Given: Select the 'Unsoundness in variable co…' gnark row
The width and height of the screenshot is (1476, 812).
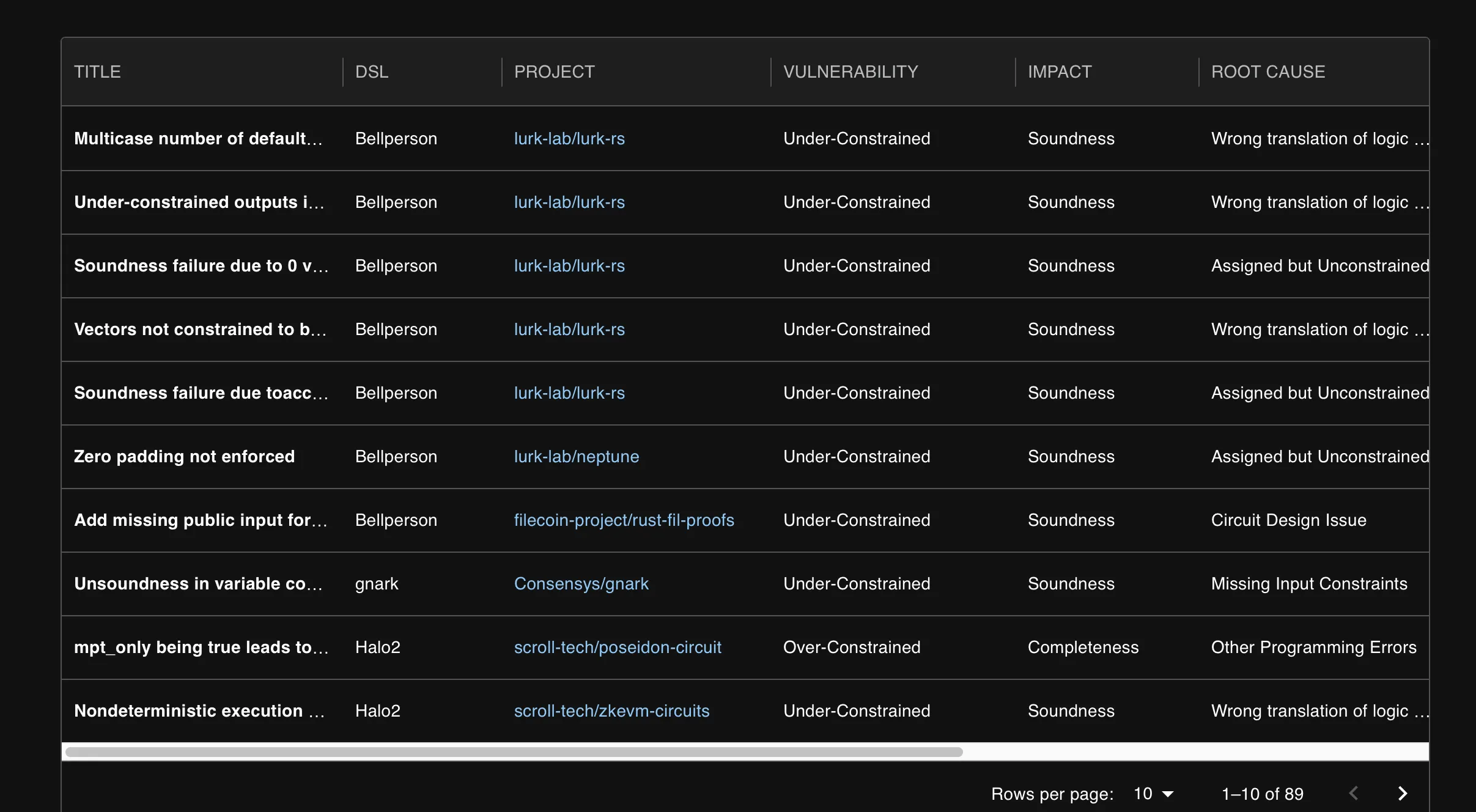Looking at the screenshot, I should coord(199,583).
